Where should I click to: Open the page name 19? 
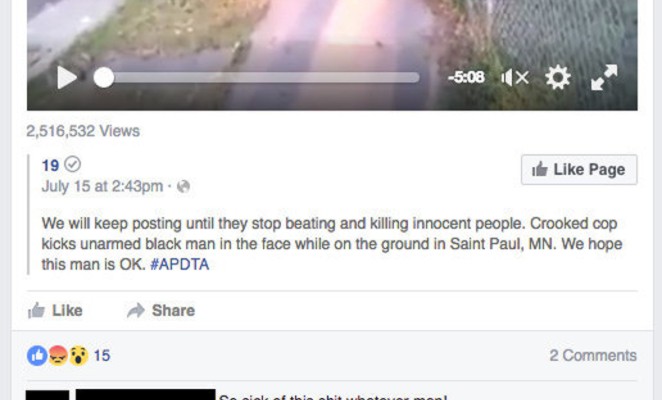click(x=50, y=165)
